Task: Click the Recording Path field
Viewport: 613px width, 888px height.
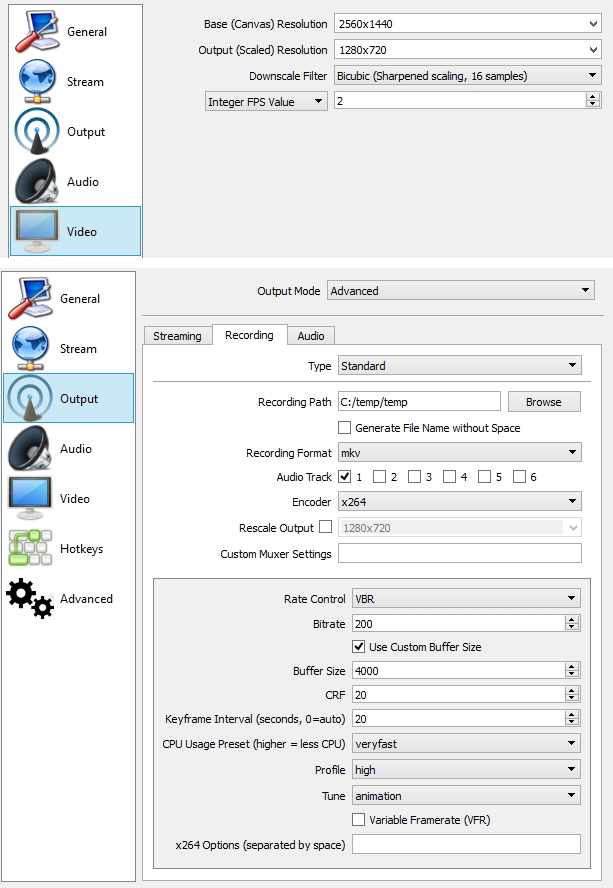Action: (419, 402)
